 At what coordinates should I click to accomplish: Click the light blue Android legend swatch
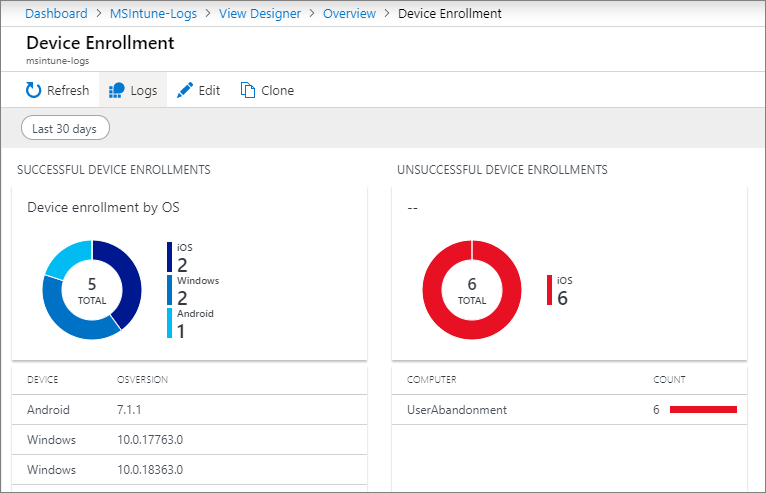[170, 323]
